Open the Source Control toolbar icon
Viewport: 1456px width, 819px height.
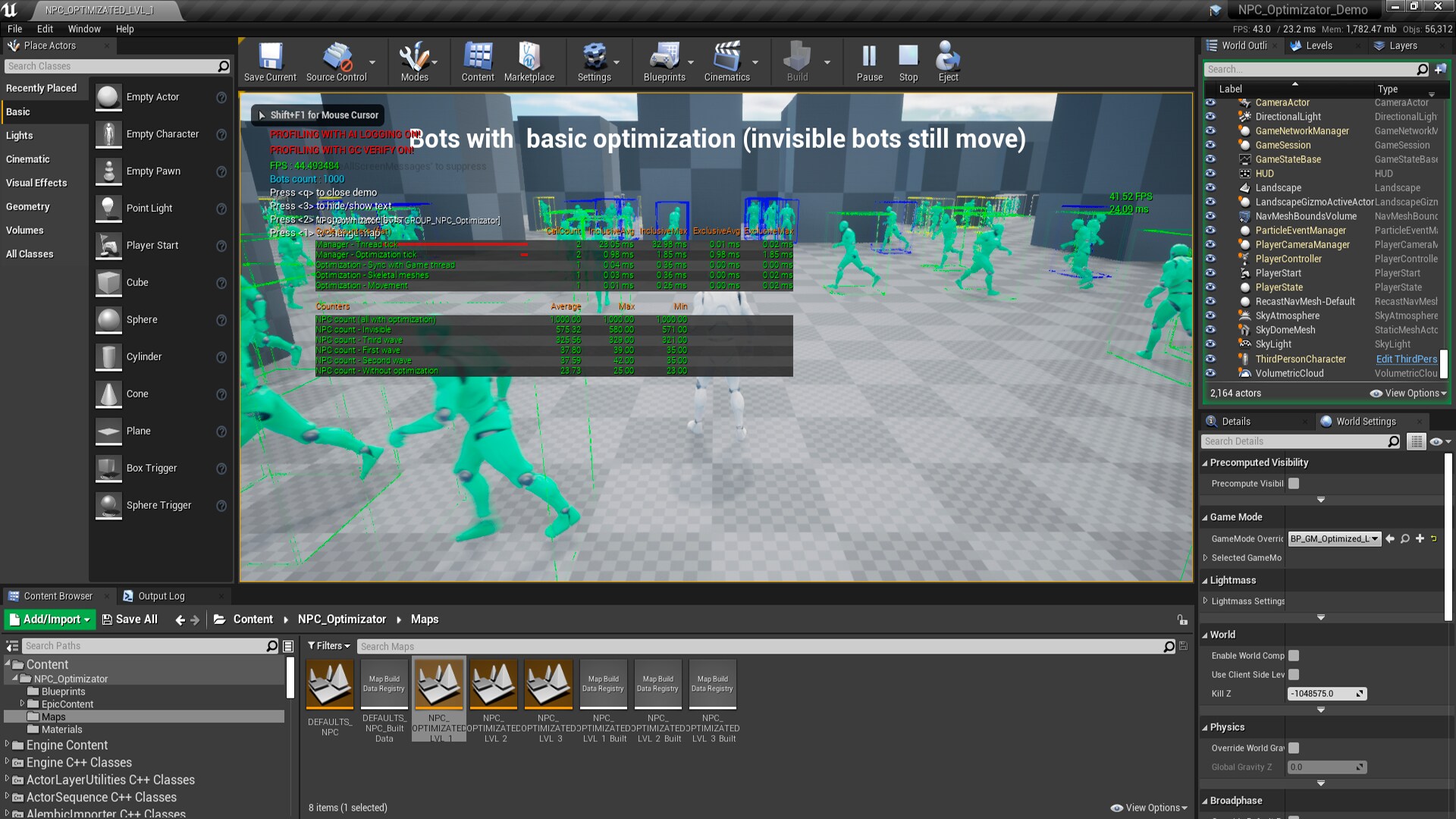pyautogui.click(x=336, y=61)
